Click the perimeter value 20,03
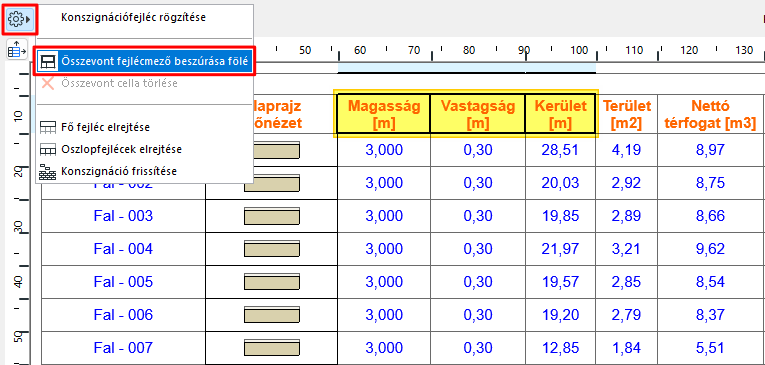 click(560, 183)
